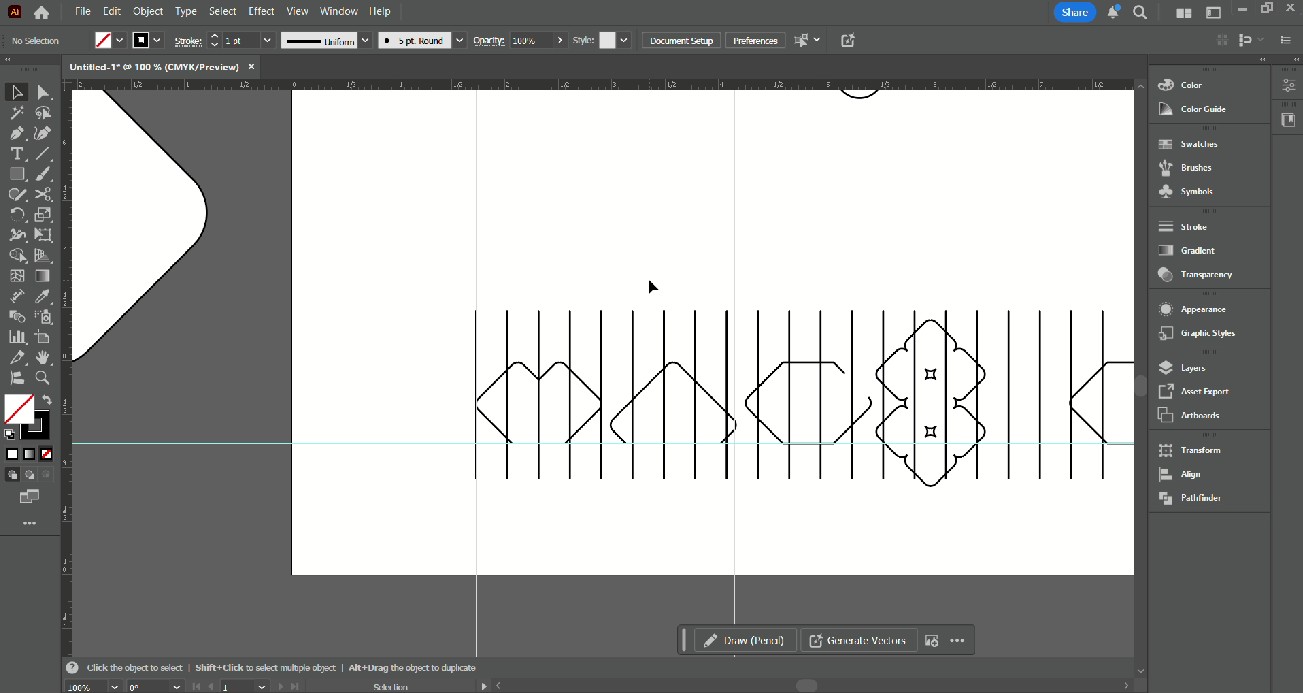Click the Fill swatch in toolbar
The width and height of the screenshot is (1303, 693).
(18, 409)
